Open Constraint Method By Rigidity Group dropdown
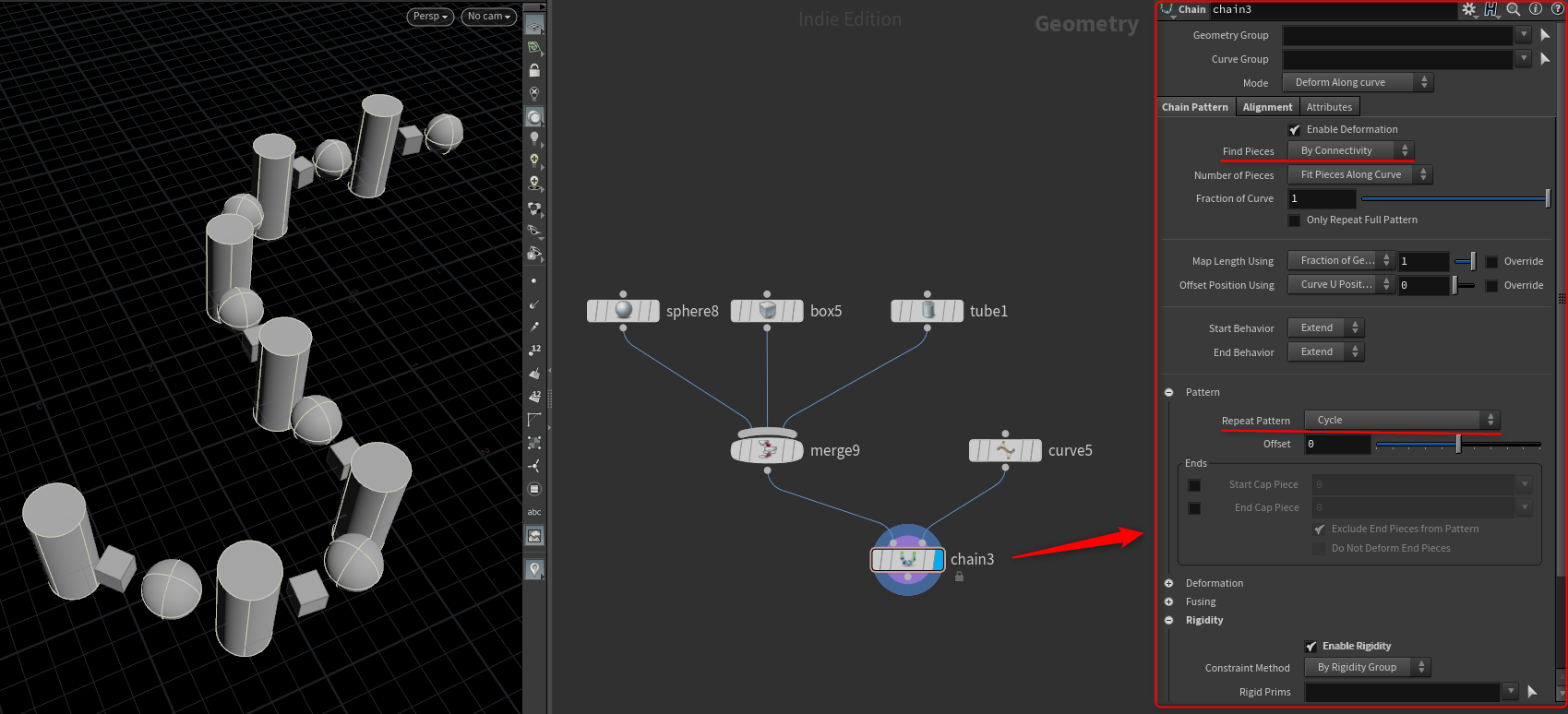Screen dimensions: 1568x714 coord(1367,667)
